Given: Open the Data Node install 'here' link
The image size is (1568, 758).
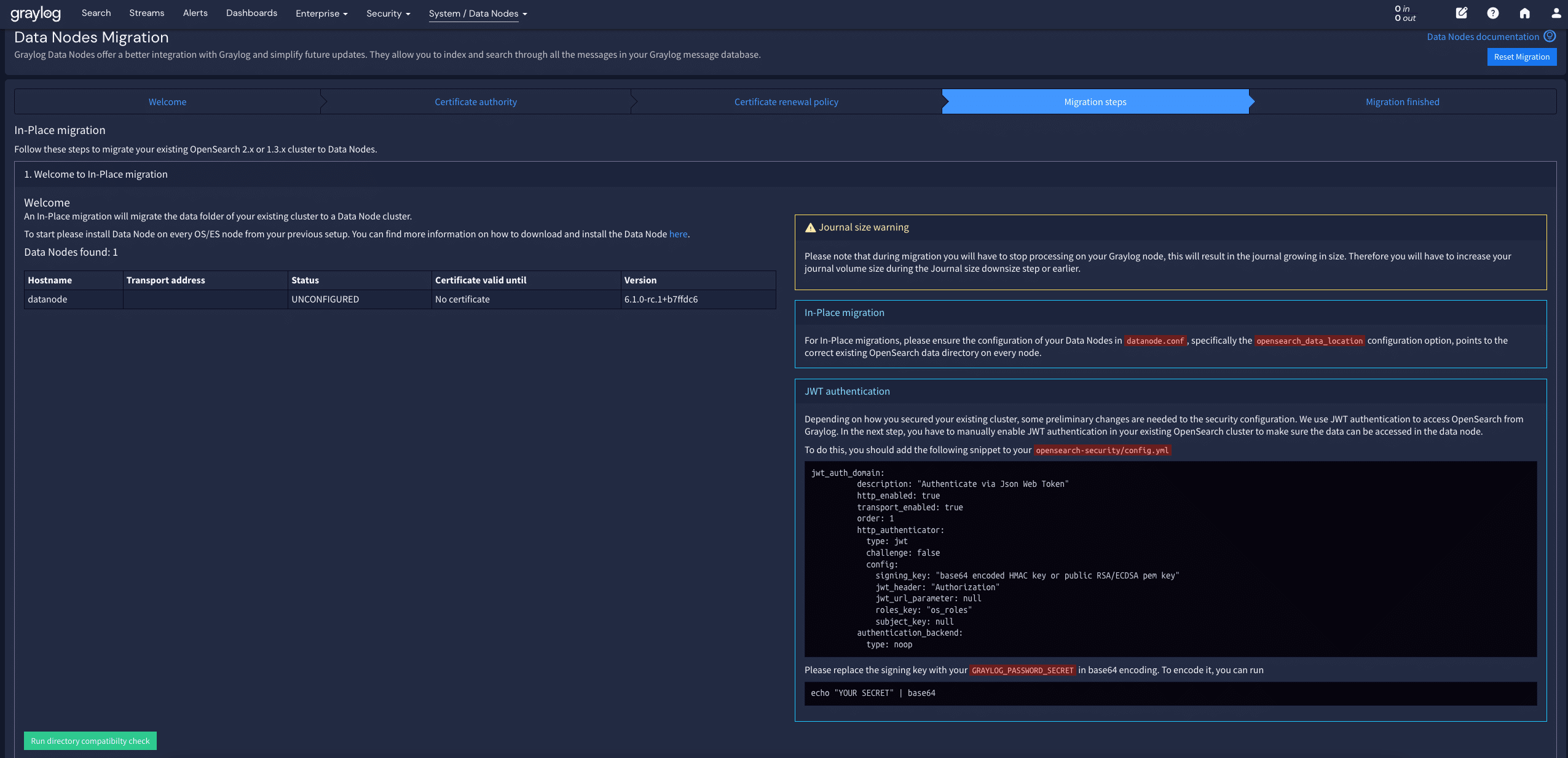Looking at the screenshot, I should pos(678,234).
